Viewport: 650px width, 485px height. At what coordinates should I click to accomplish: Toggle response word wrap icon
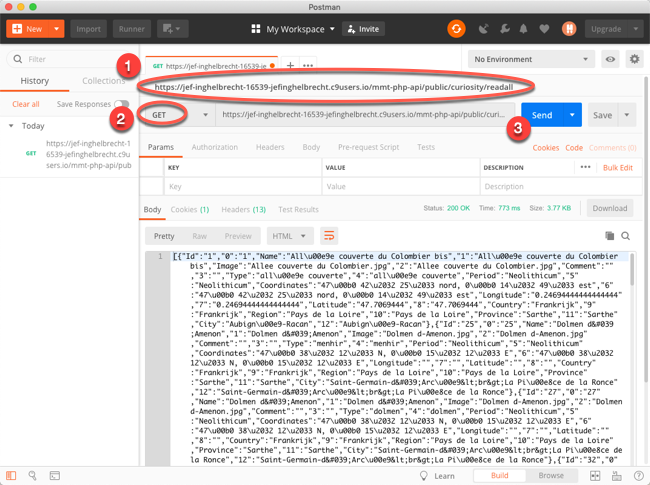[329, 236]
